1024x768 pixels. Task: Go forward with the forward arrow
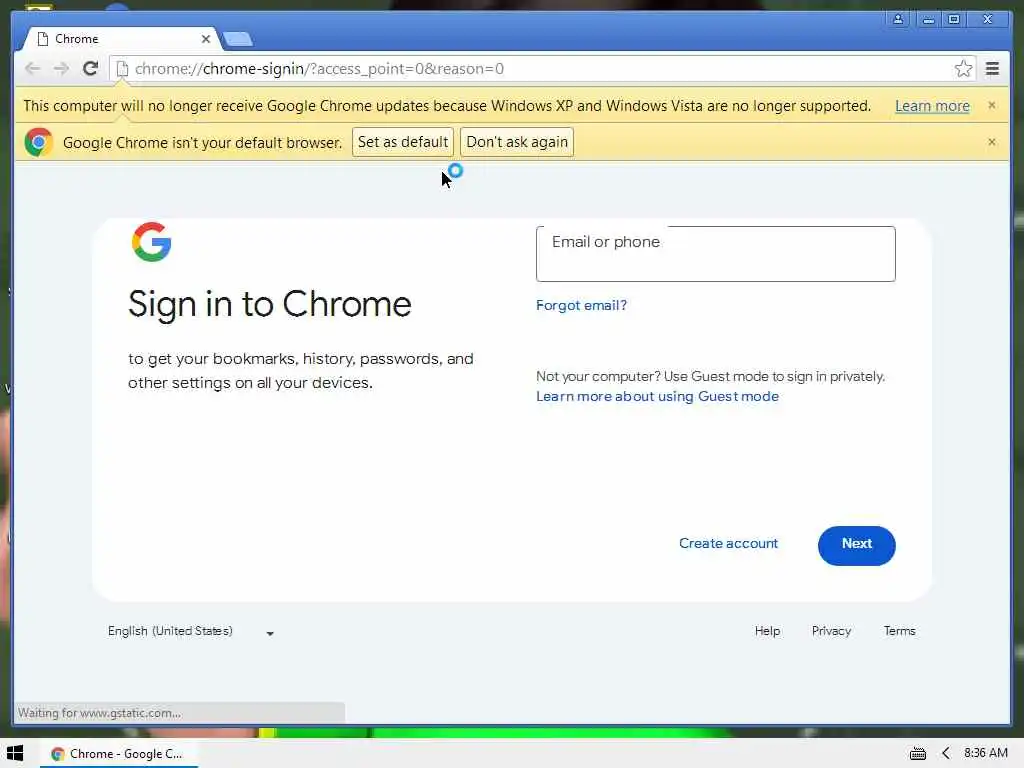(x=61, y=69)
